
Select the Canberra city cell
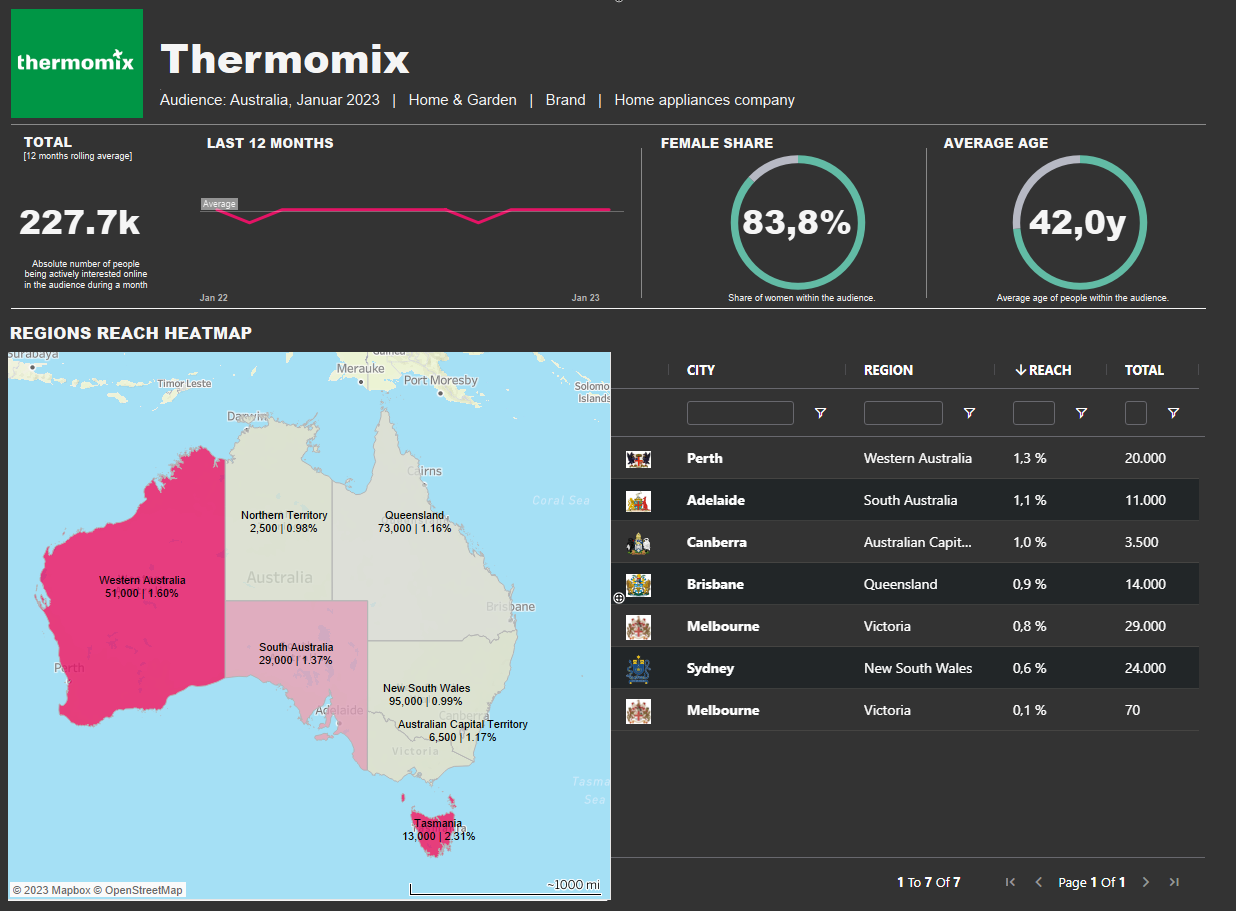[x=717, y=543]
